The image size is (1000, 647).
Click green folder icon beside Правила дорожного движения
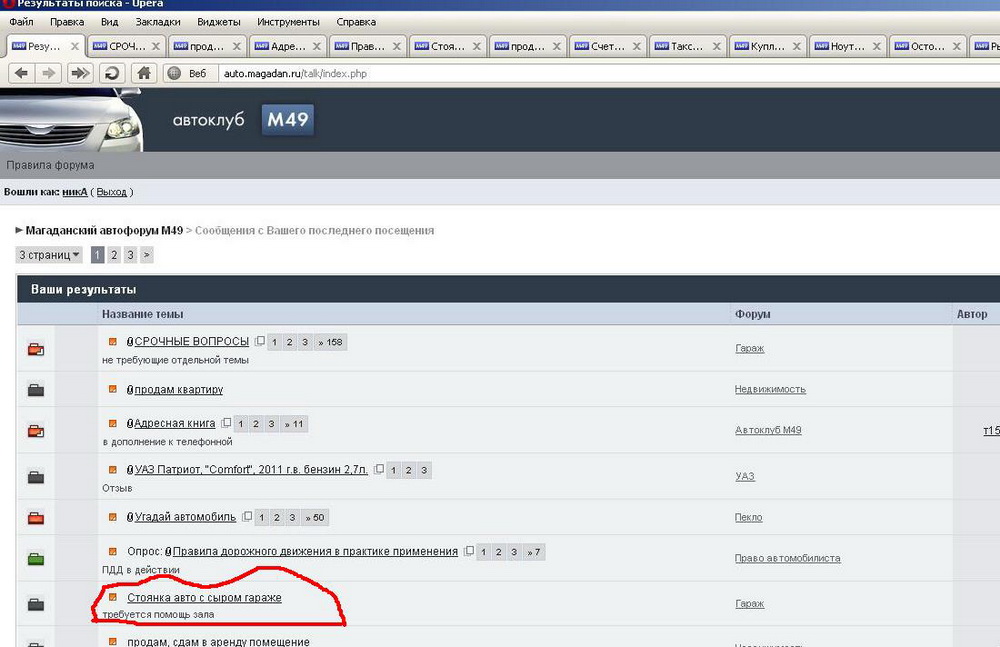(36, 558)
